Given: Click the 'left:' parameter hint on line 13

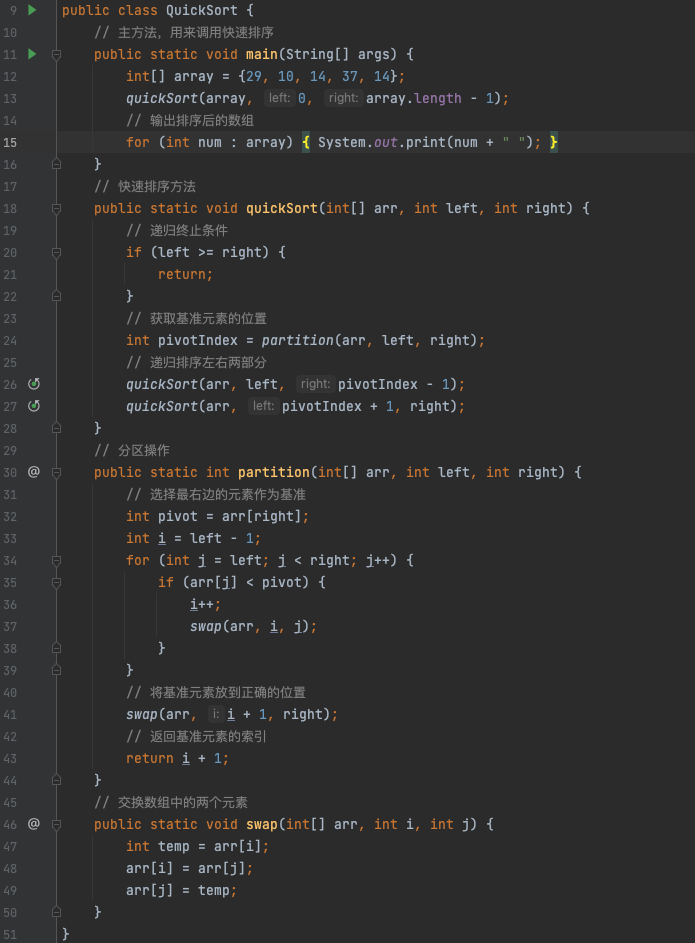Looking at the screenshot, I should pos(279,97).
